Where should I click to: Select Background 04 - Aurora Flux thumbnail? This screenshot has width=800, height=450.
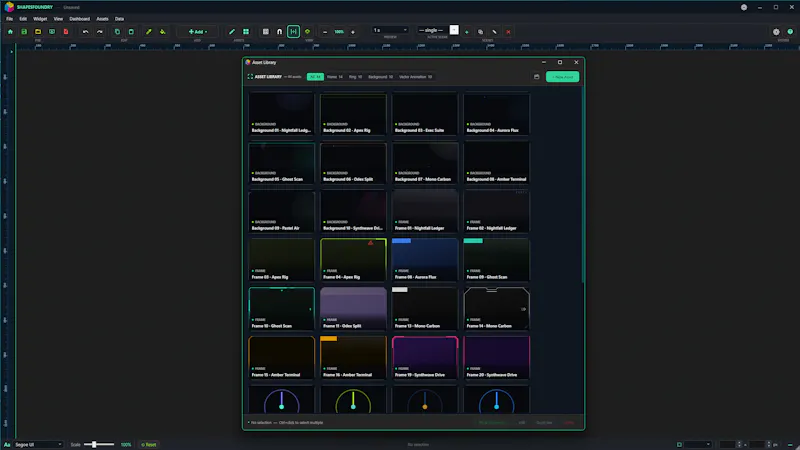tap(496, 113)
